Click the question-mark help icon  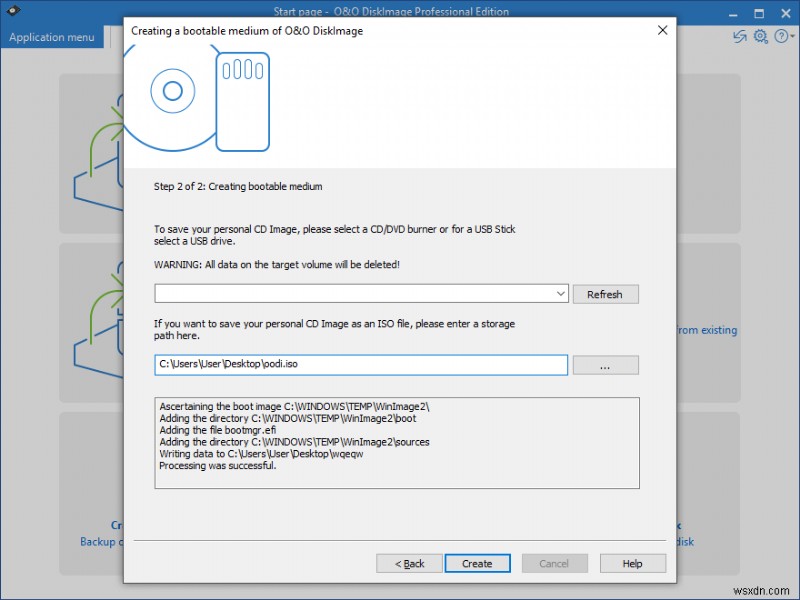(781, 36)
